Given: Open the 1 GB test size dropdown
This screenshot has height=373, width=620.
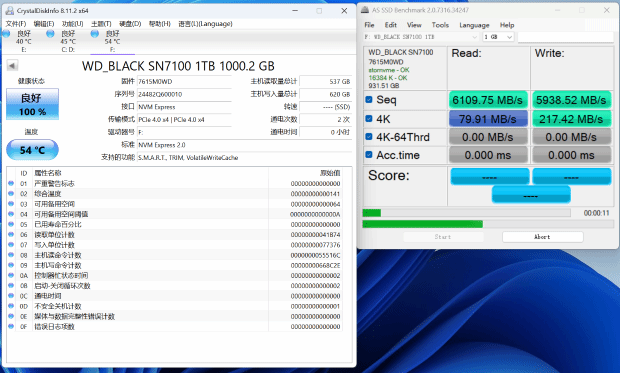Looking at the screenshot, I should 498,37.
